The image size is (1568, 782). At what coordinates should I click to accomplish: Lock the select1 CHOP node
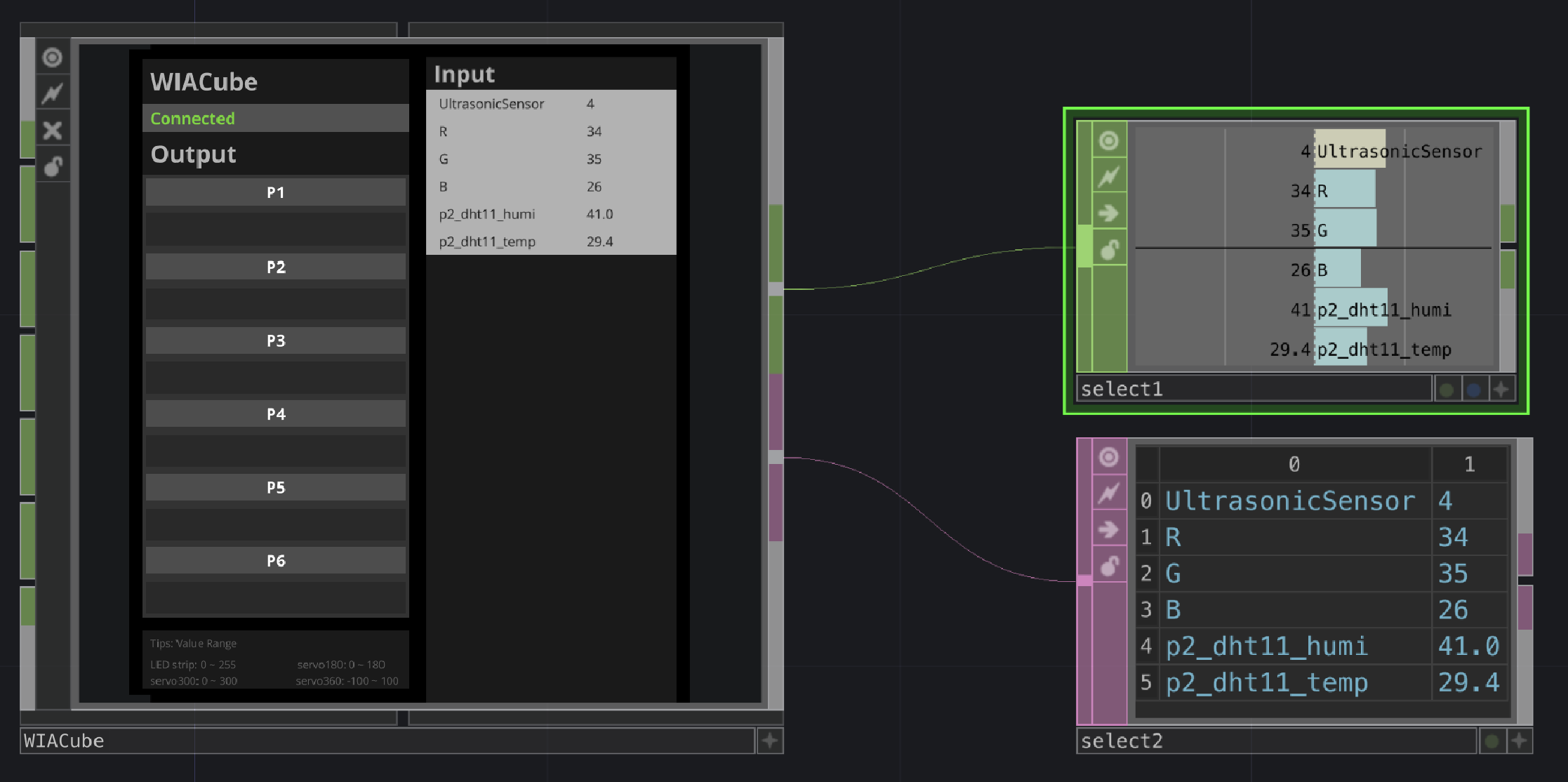[1109, 249]
